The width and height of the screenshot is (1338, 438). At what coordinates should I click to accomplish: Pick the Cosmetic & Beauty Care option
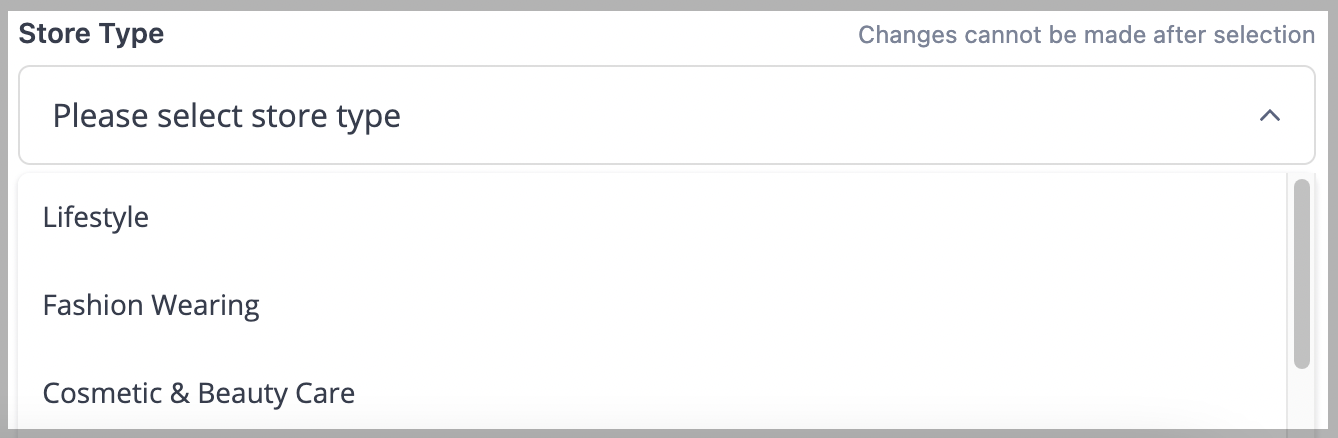pos(652,393)
